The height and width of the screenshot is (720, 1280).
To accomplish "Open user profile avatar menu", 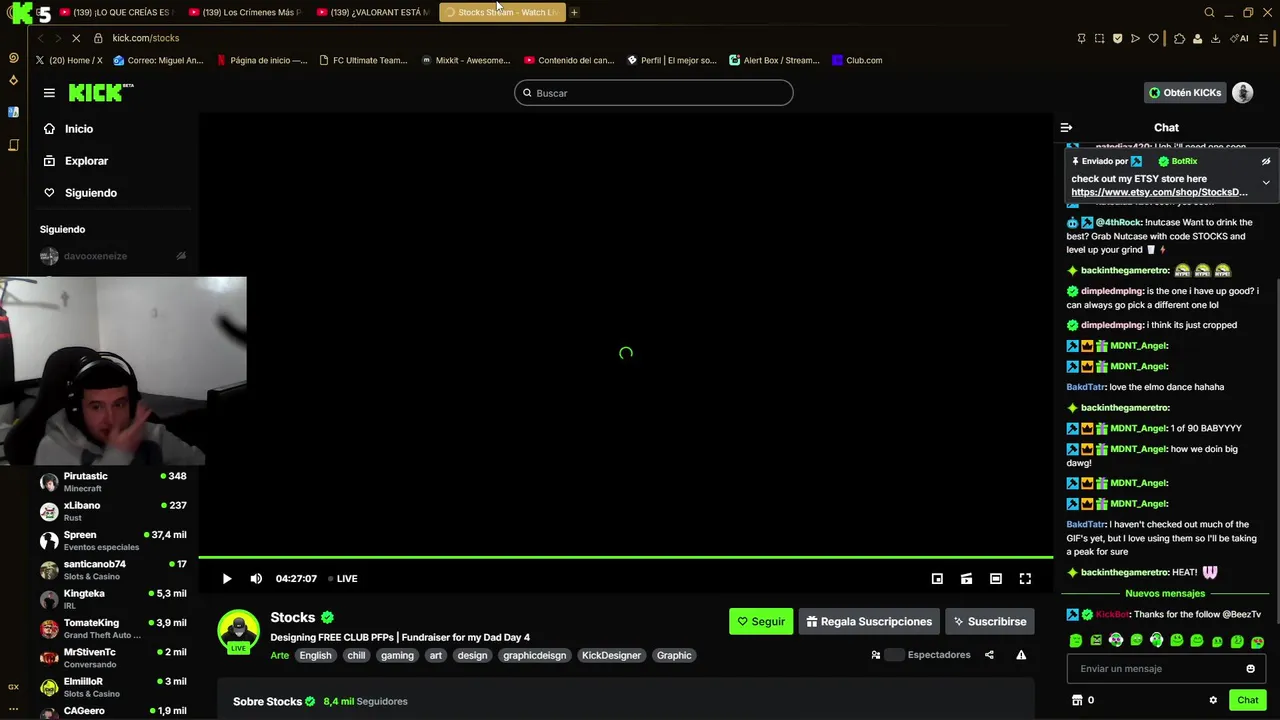I will (x=1243, y=93).
